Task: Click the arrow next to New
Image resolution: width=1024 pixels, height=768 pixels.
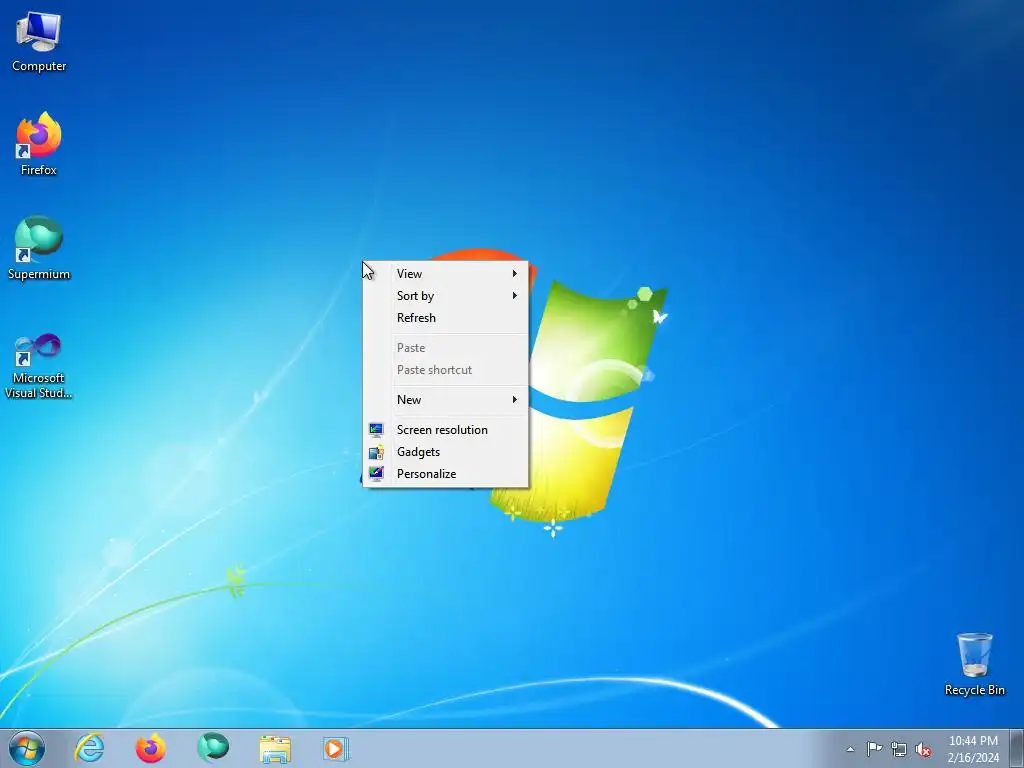Action: tap(515, 400)
